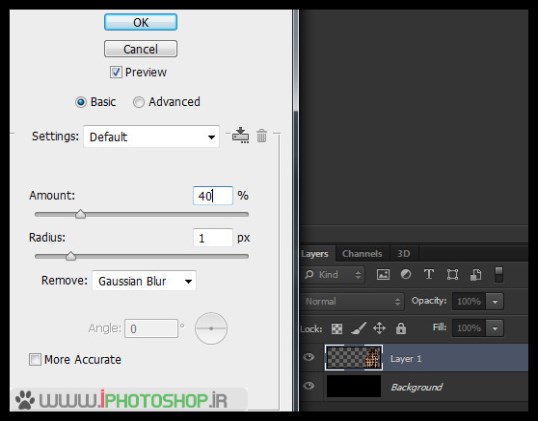This screenshot has height=421, width=538.
Task: Hide Layer 1 using its eye icon
Action: point(309,357)
